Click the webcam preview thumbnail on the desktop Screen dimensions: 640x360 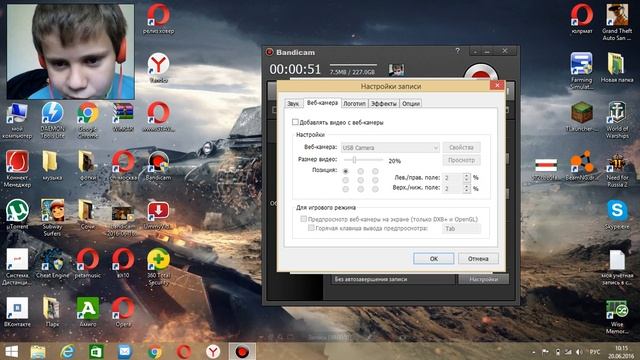pos(70,51)
